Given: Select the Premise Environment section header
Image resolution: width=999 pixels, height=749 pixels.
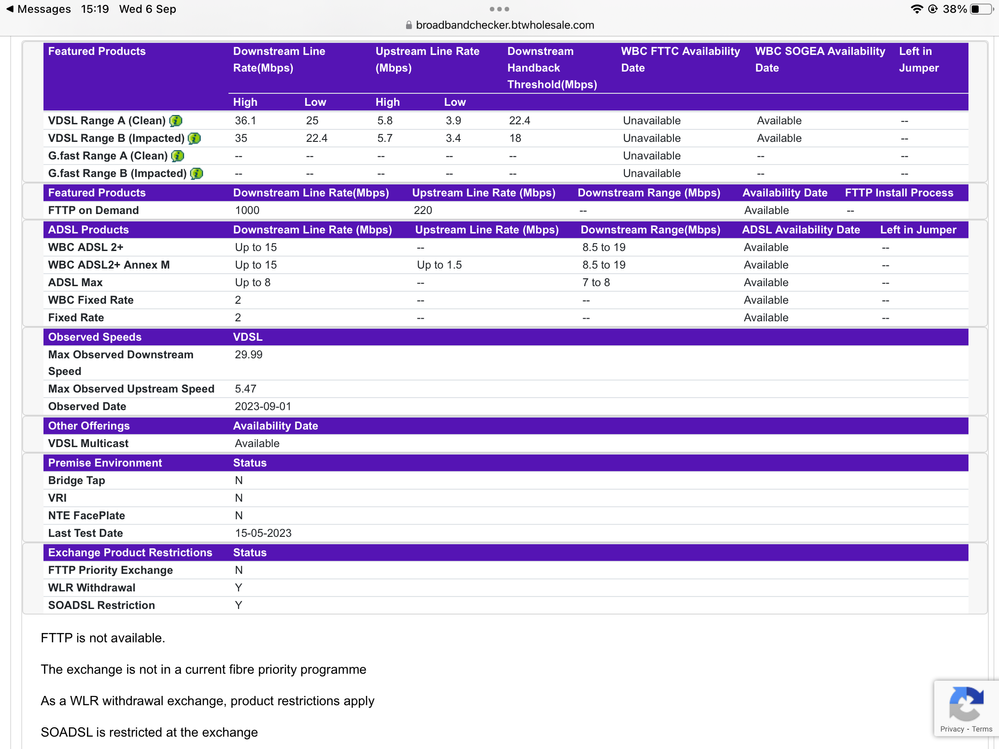Looking at the screenshot, I should click(105, 463).
